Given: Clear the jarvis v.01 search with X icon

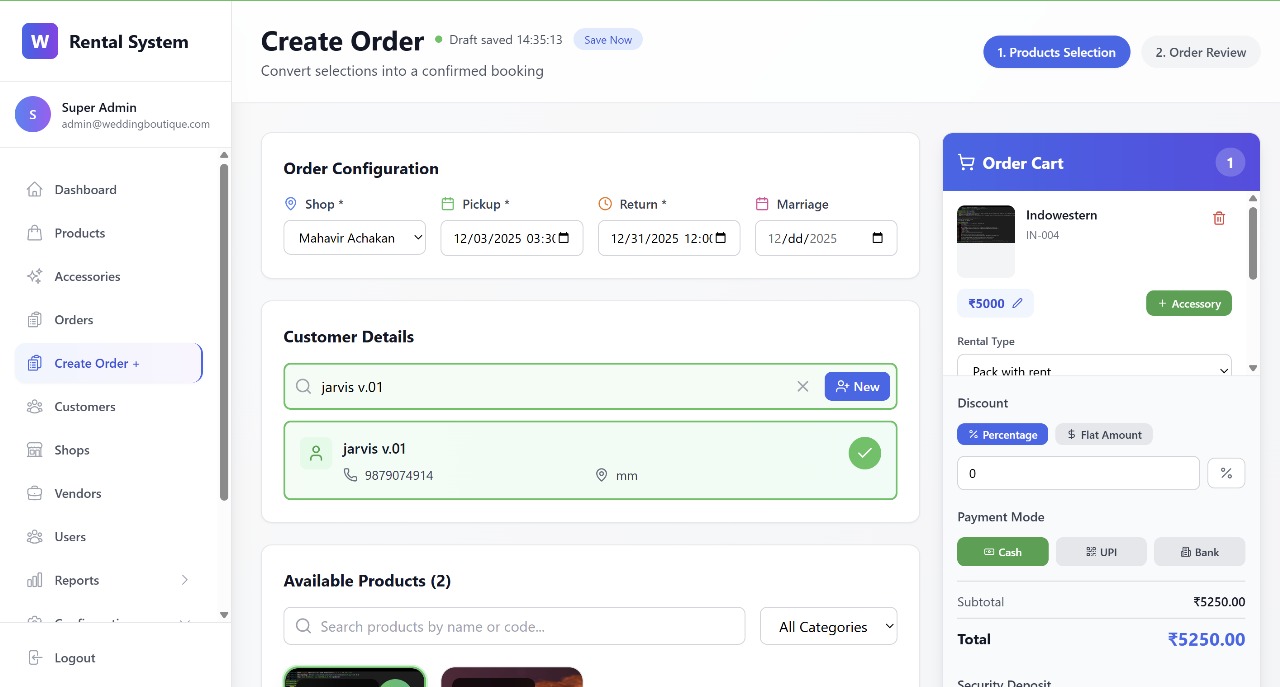Looking at the screenshot, I should pos(803,386).
